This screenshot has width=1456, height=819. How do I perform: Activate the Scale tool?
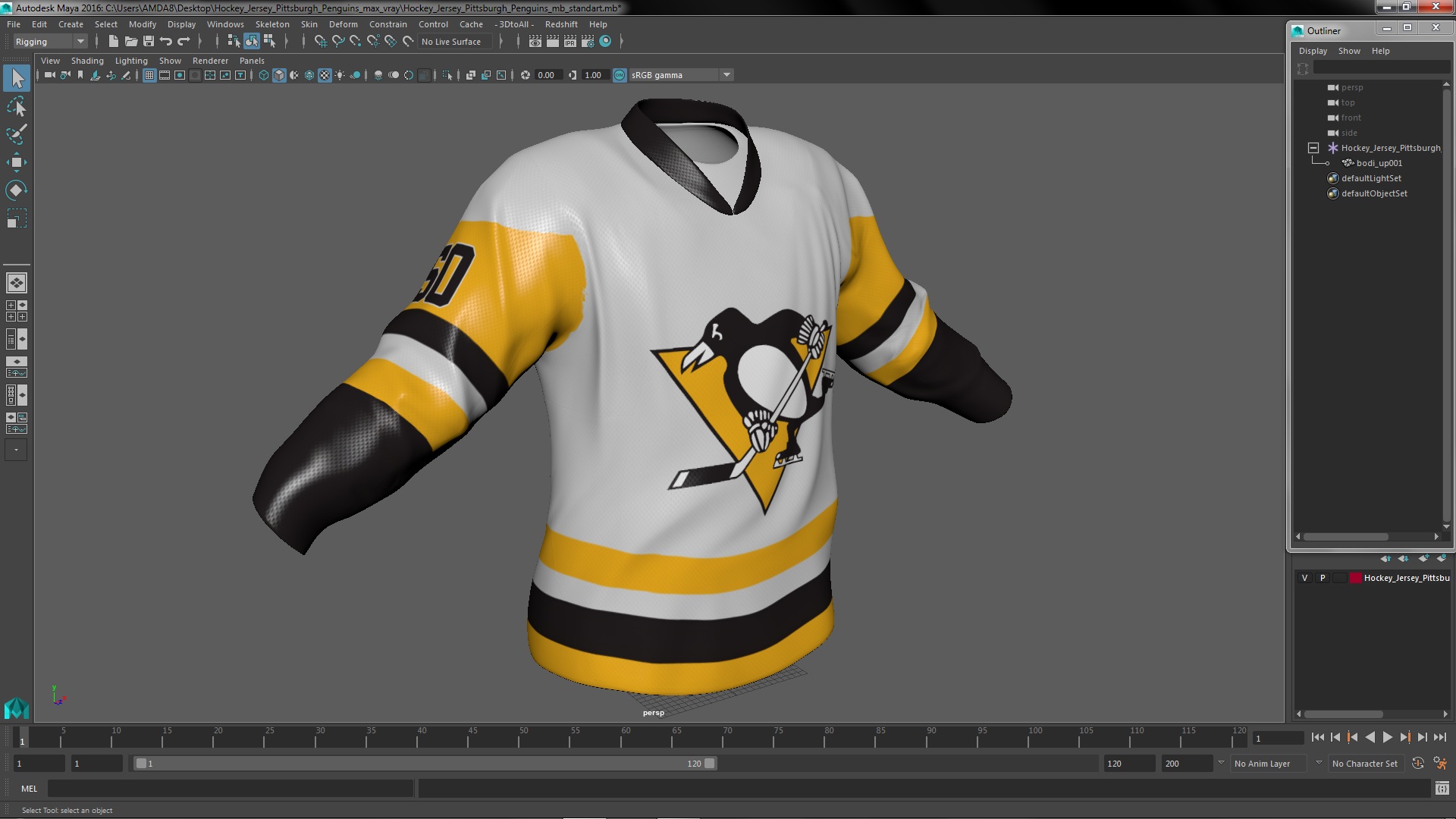pos(17,218)
